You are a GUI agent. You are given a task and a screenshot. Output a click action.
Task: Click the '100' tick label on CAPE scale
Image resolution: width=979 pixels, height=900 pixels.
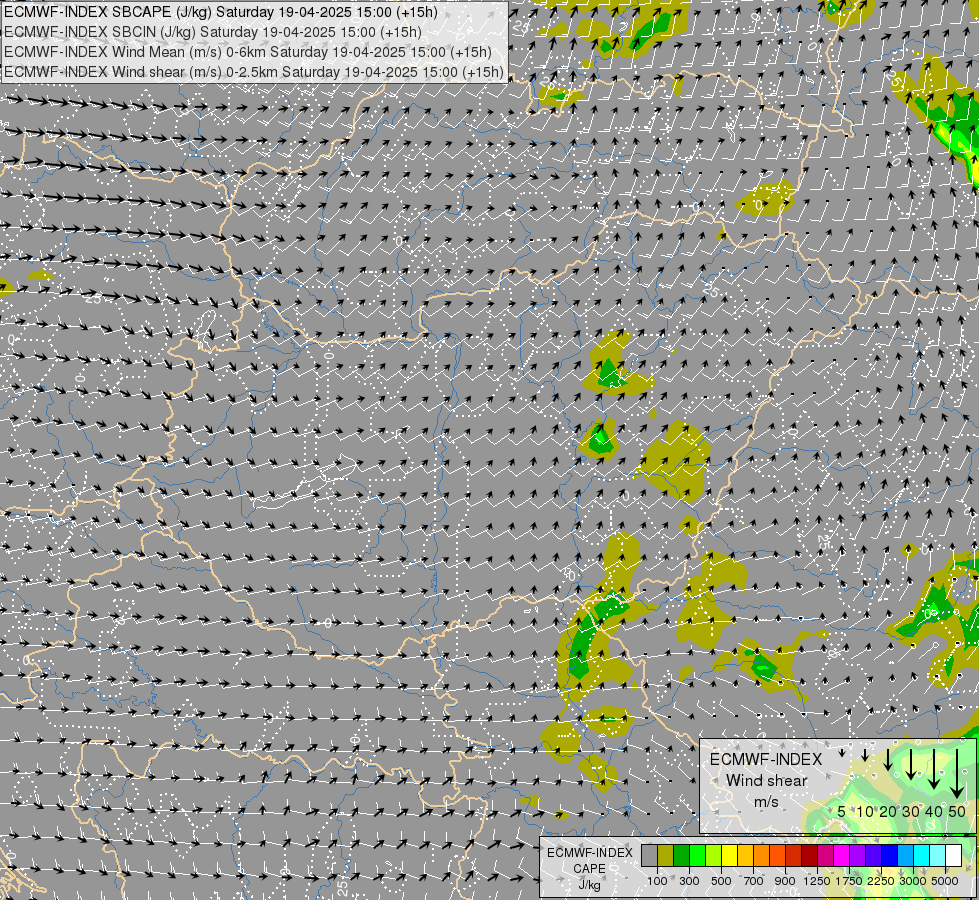657,881
